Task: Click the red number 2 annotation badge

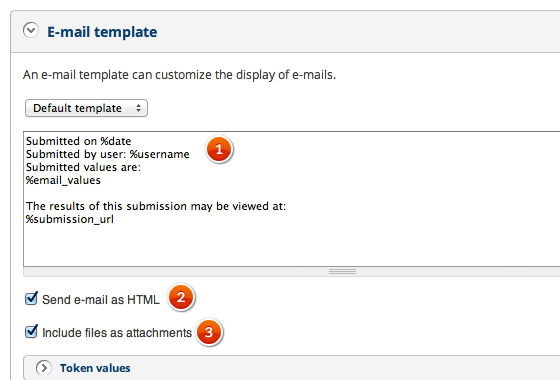Action: coord(181,297)
